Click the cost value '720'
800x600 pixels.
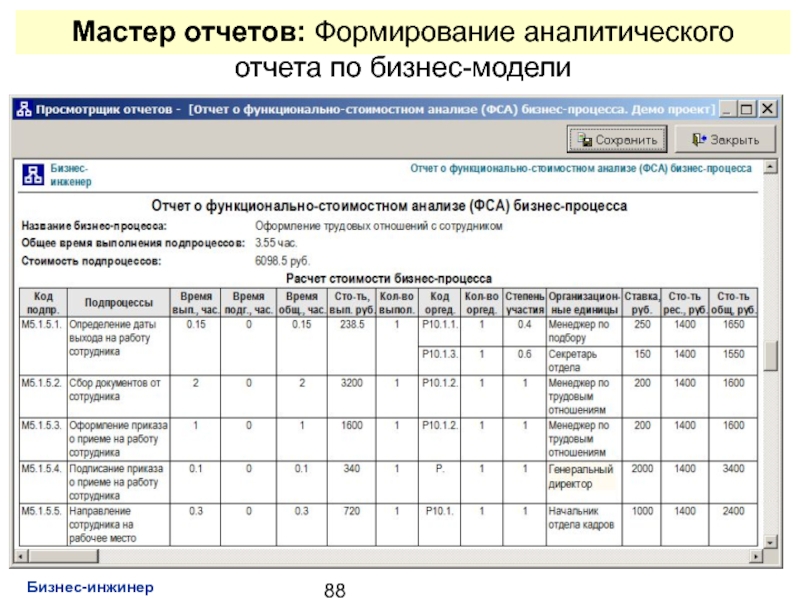(352, 511)
